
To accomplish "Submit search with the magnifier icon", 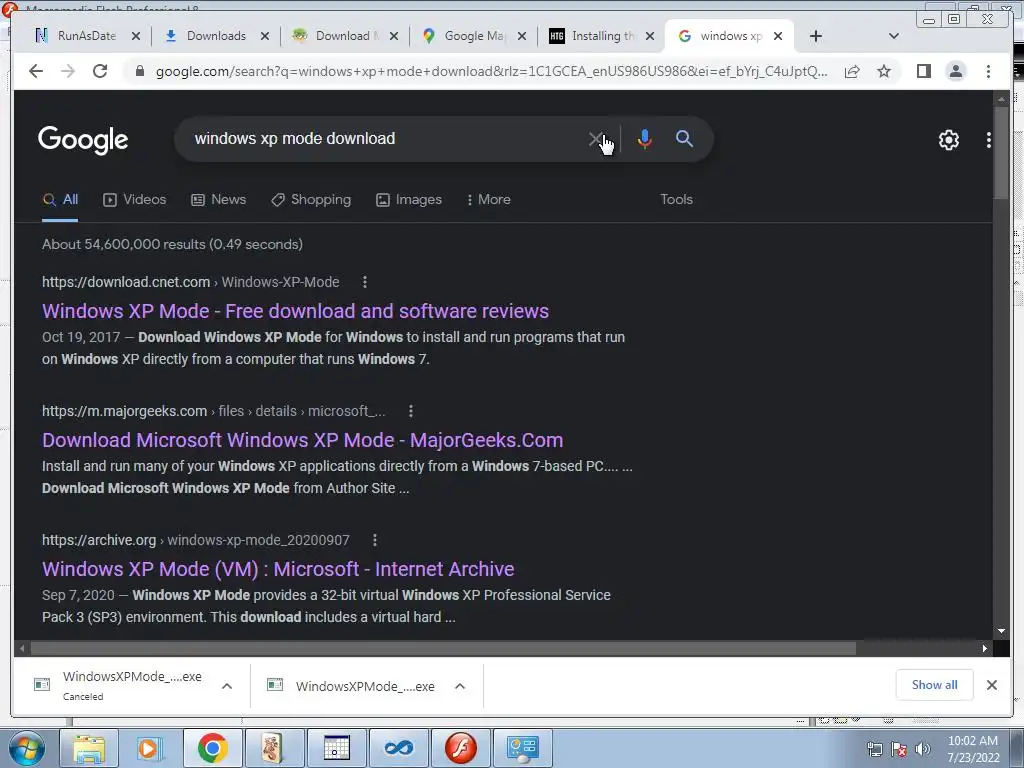I will point(684,138).
